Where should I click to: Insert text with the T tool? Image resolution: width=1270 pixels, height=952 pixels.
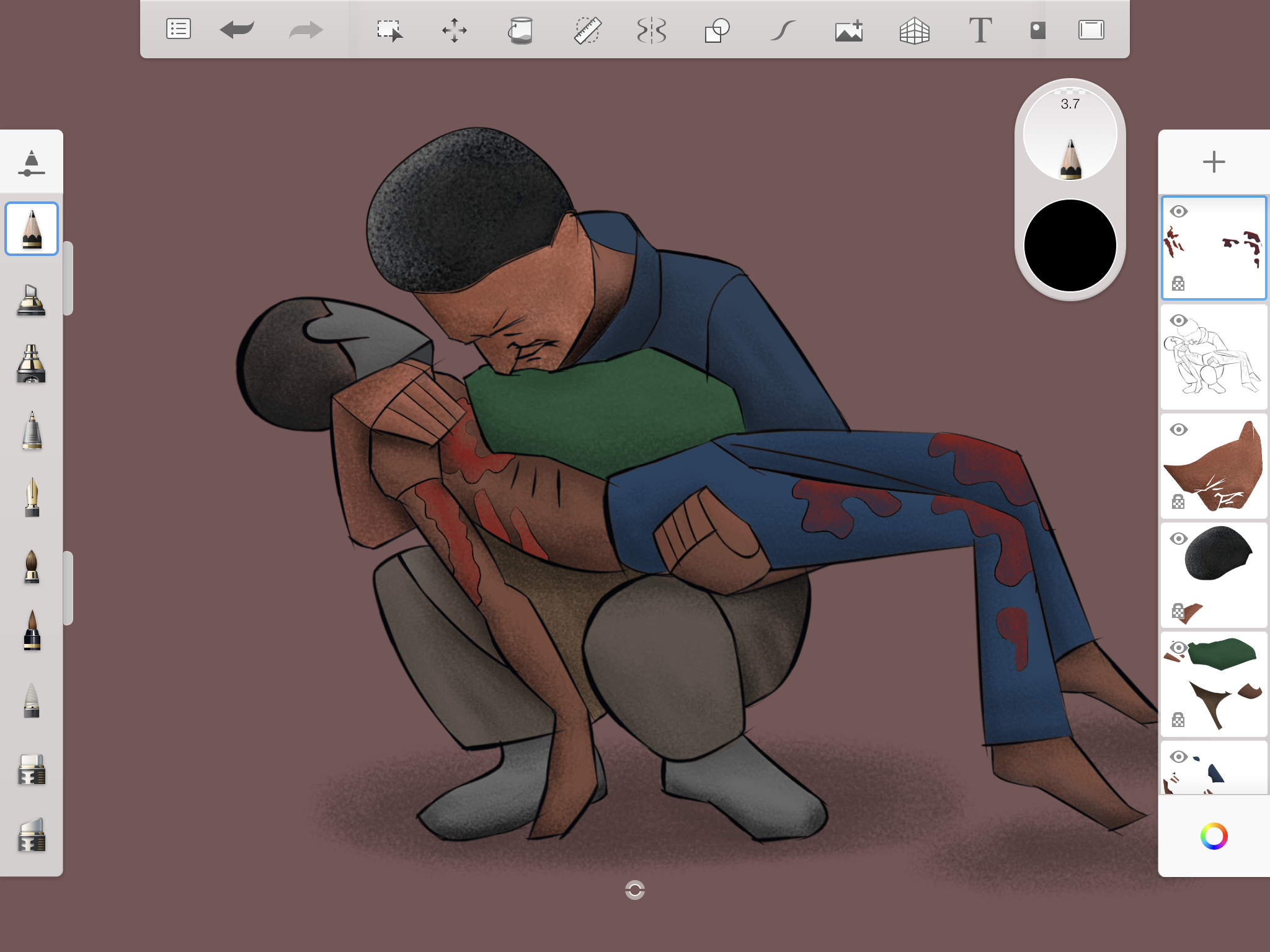(x=980, y=30)
